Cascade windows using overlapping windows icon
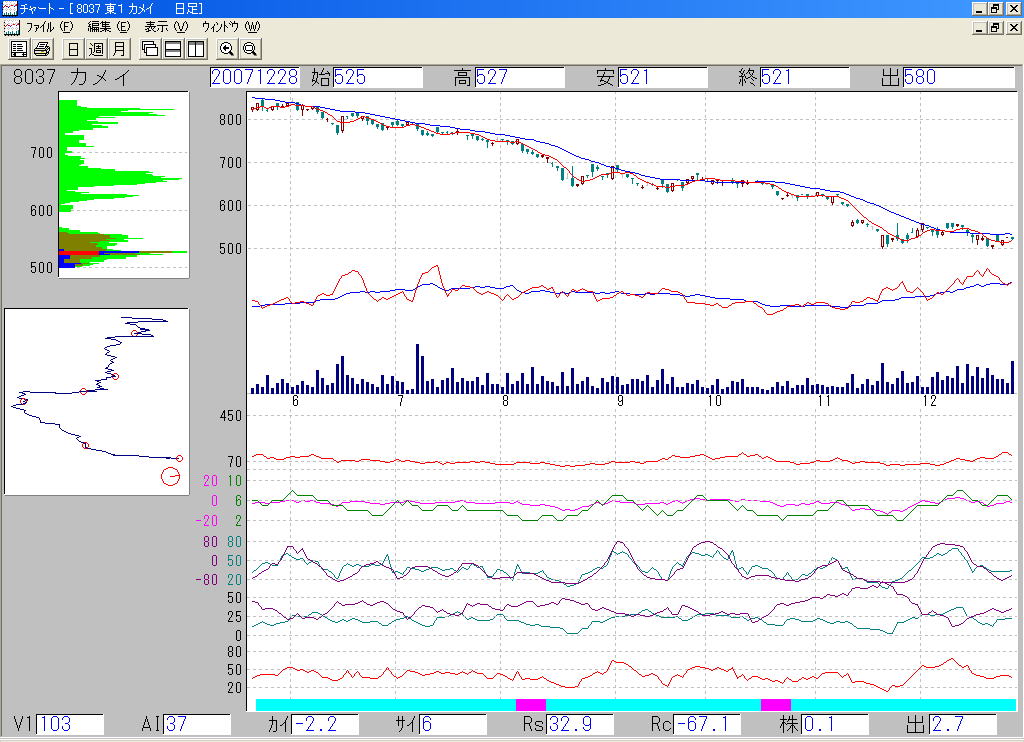Image resolution: width=1024 pixels, height=742 pixels. tap(150, 48)
